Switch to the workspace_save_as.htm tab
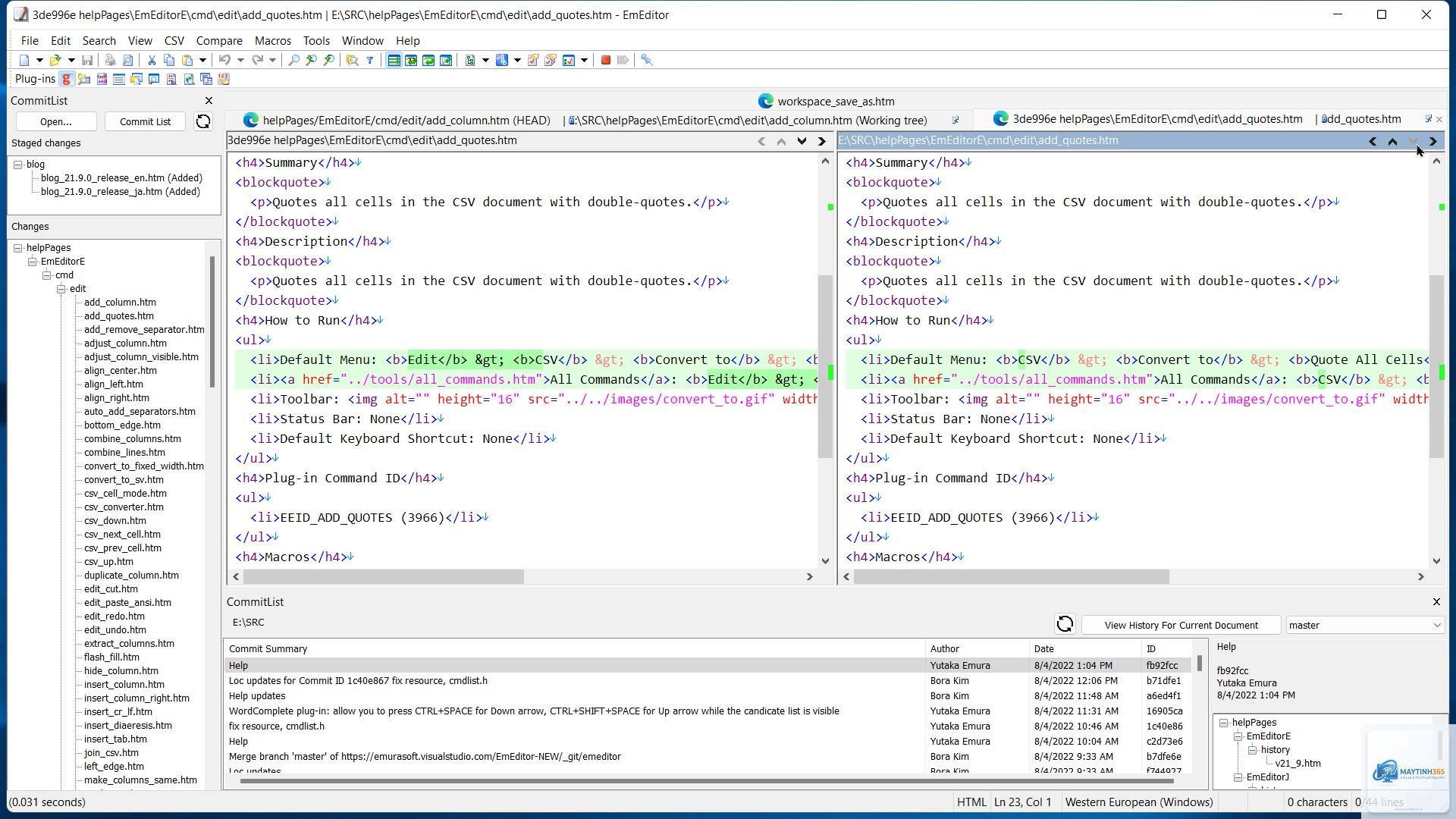This screenshot has width=1456, height=819. [x=827, y=101]
